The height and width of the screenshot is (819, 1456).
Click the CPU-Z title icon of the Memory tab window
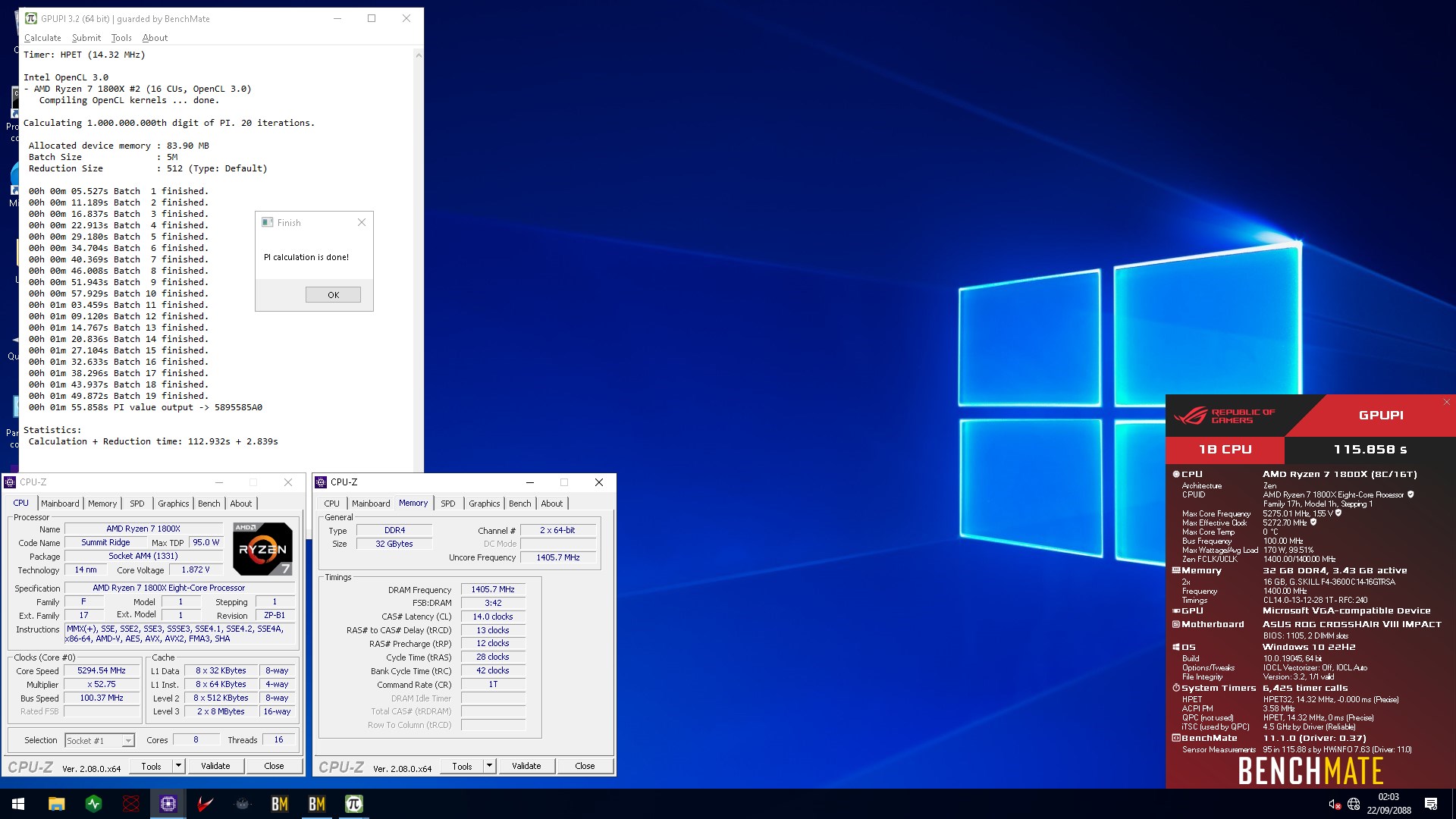click(321, 482)
